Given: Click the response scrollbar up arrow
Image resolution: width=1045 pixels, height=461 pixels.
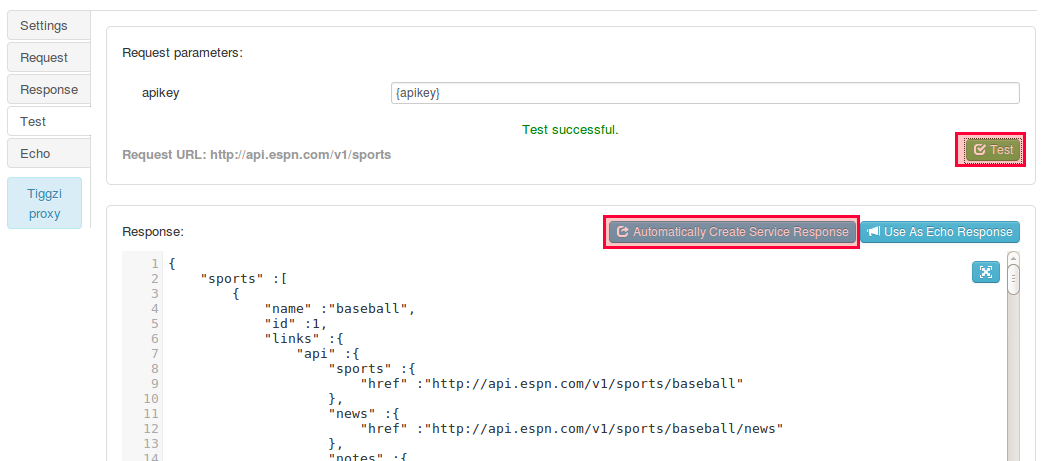Looking at the screenshot, I should pyautogui.click(x=1013, y=258).
